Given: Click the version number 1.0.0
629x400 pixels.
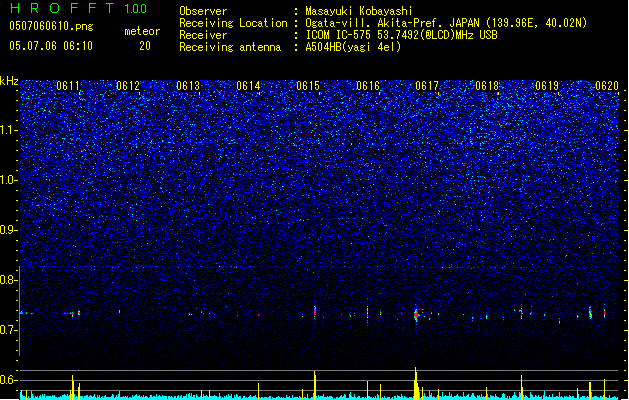Looking at the screenshot, I should [x=135, y=9].
